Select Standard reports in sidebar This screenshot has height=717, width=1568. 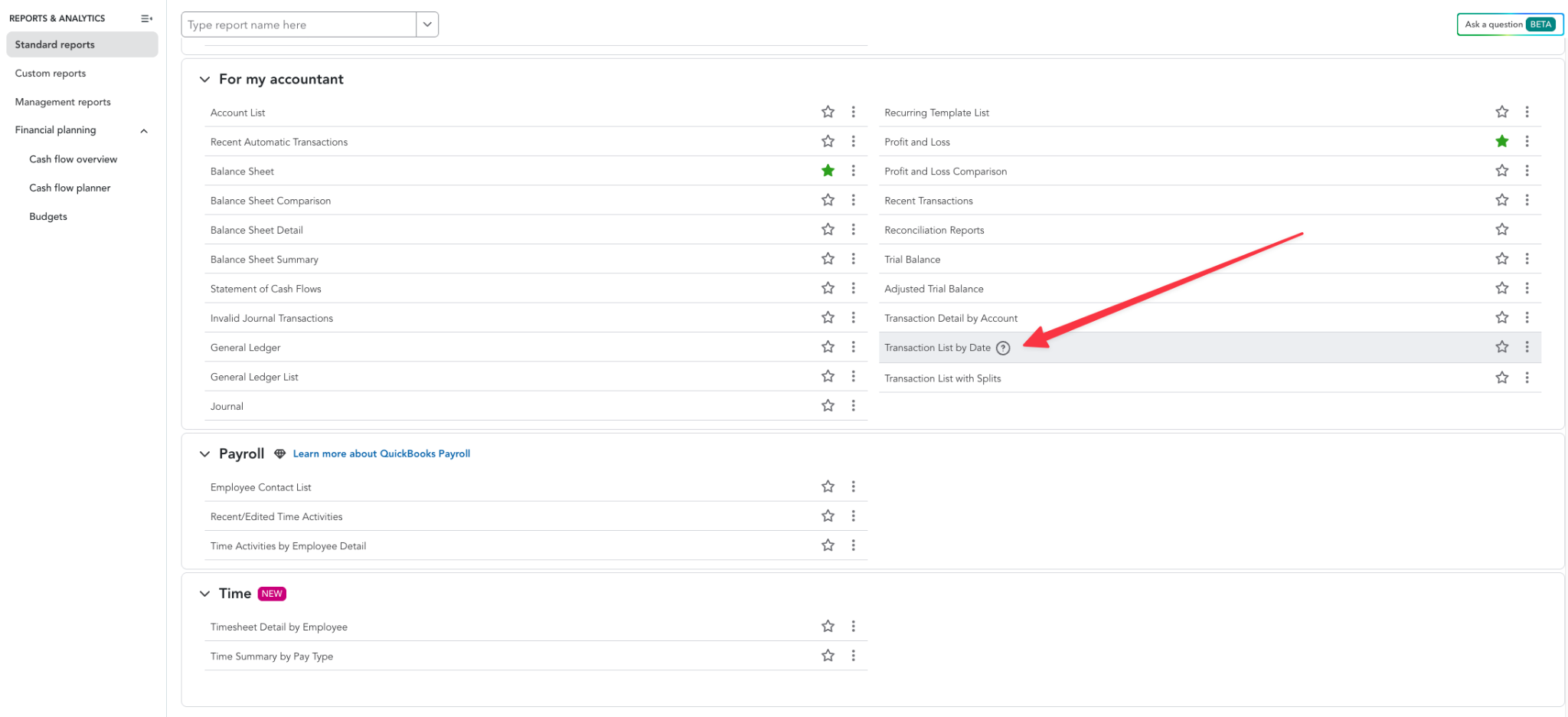pos(82,44)
